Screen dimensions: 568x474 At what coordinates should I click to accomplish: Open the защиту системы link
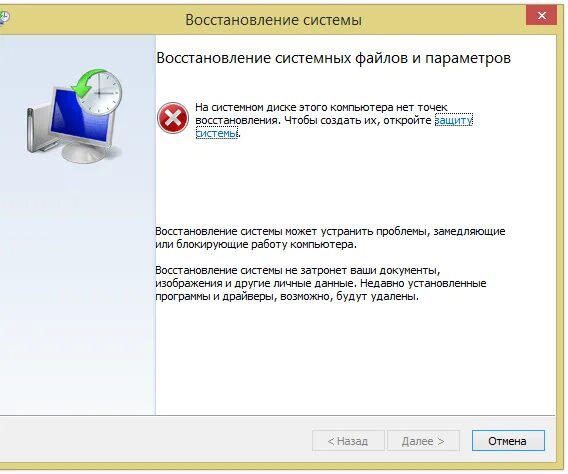tap(334, 127)
